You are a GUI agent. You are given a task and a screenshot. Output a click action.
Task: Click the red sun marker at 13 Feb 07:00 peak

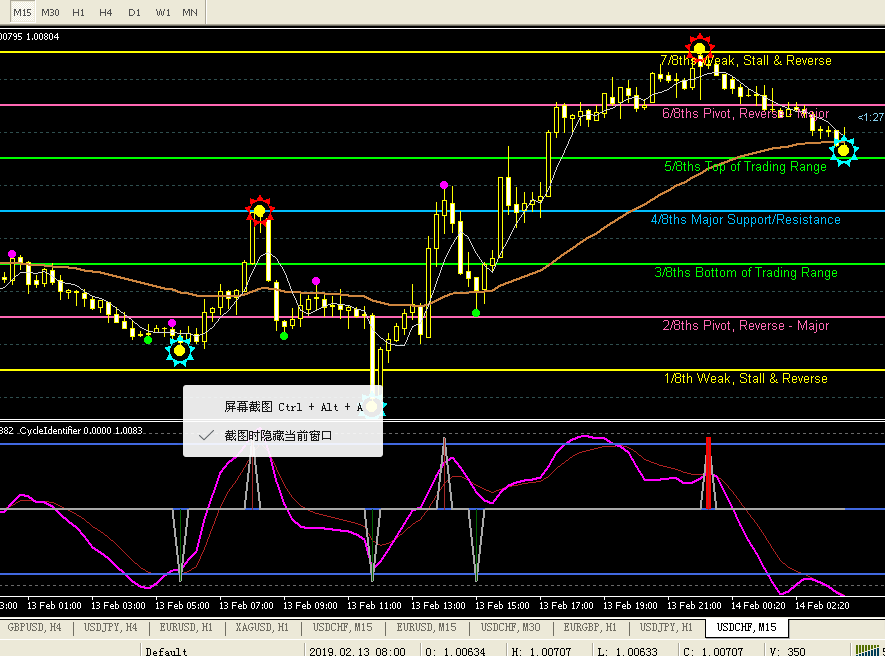click(260, 211)
